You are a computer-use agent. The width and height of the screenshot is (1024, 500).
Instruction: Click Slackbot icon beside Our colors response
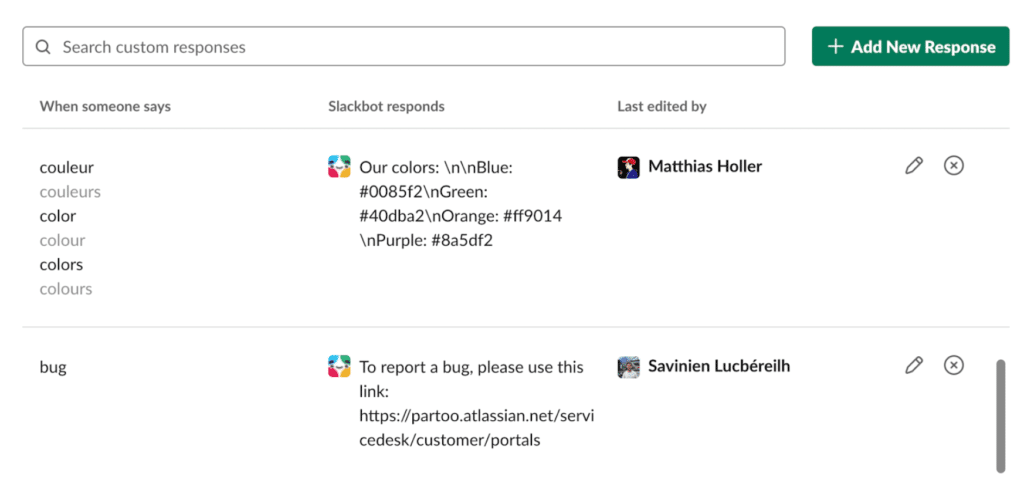click(339, 166)
